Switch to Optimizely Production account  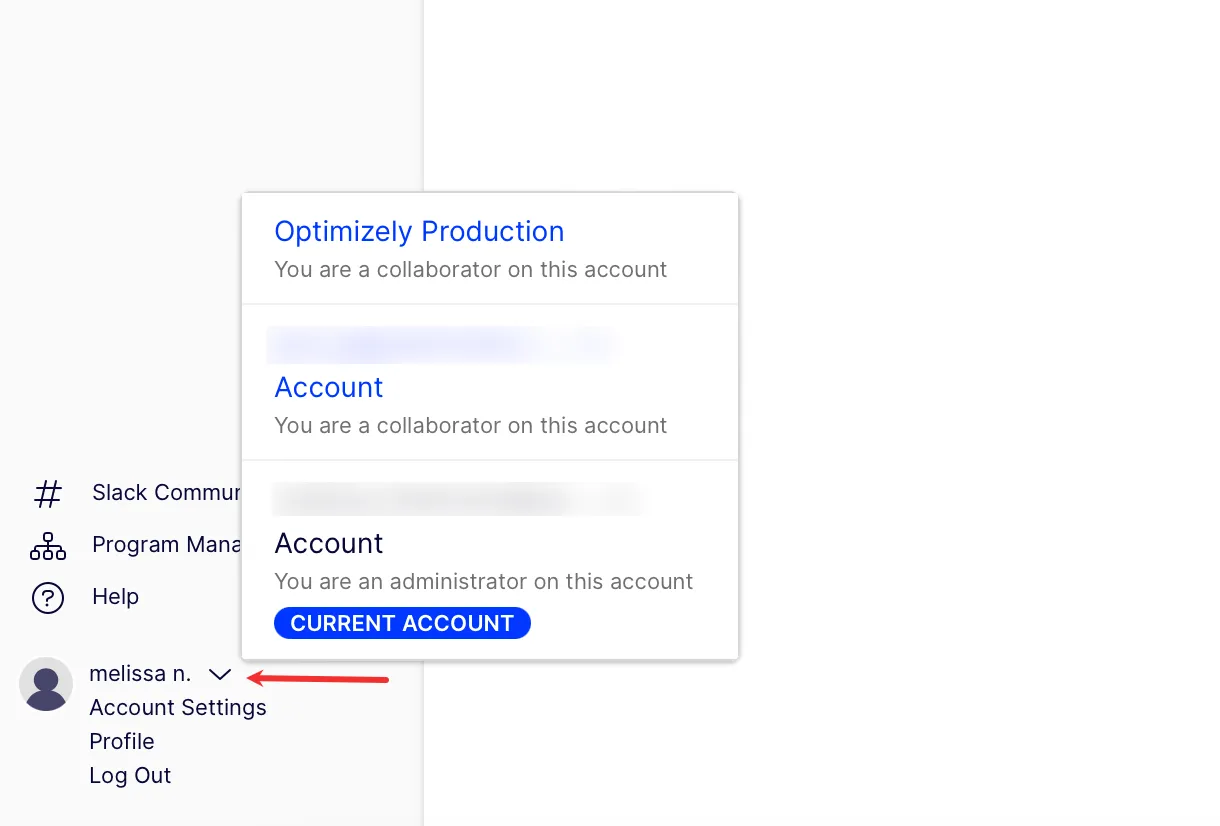[x=419, y=231]
